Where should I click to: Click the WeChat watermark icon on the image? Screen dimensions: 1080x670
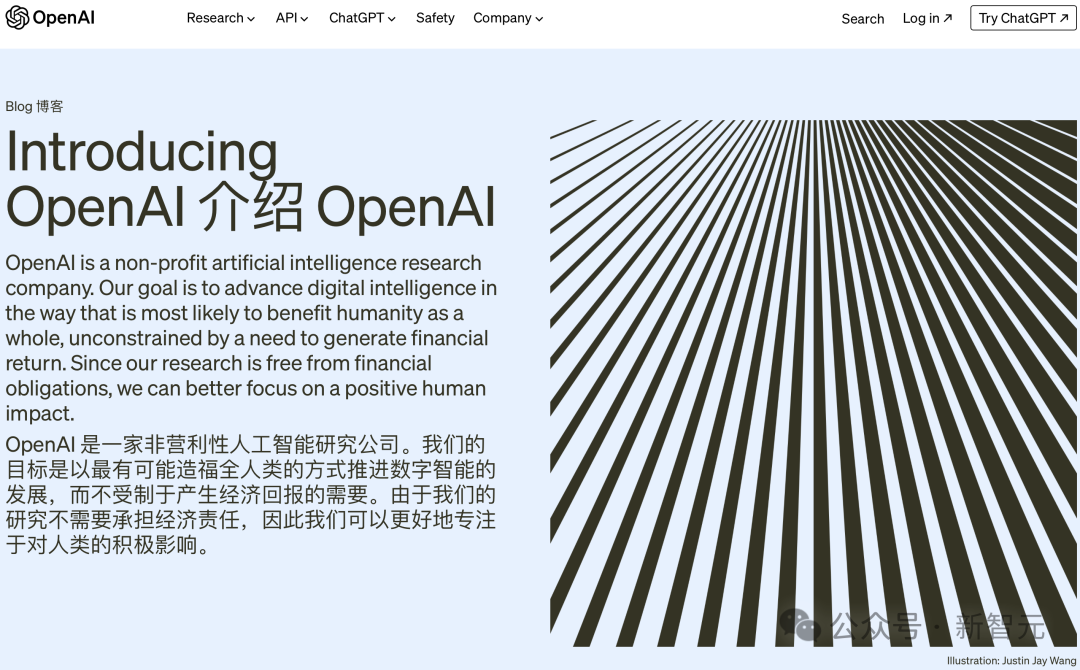pyautogui.click(x=802, y=627)
